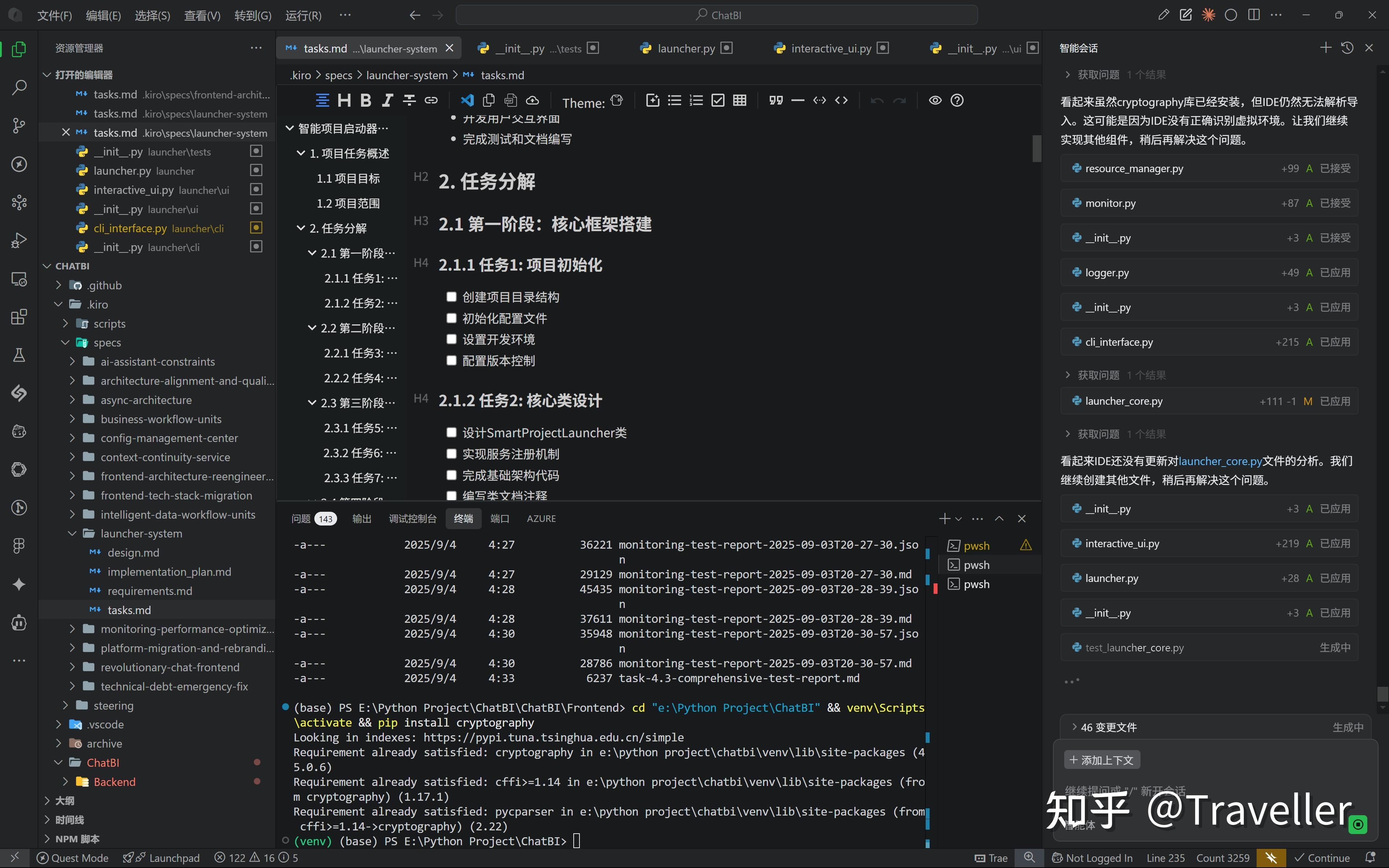The width and height of the screenshot is (1389, 868).
Task: Check the 创建项目目录结构 task checkbox
Action: (x=452, y=297)
